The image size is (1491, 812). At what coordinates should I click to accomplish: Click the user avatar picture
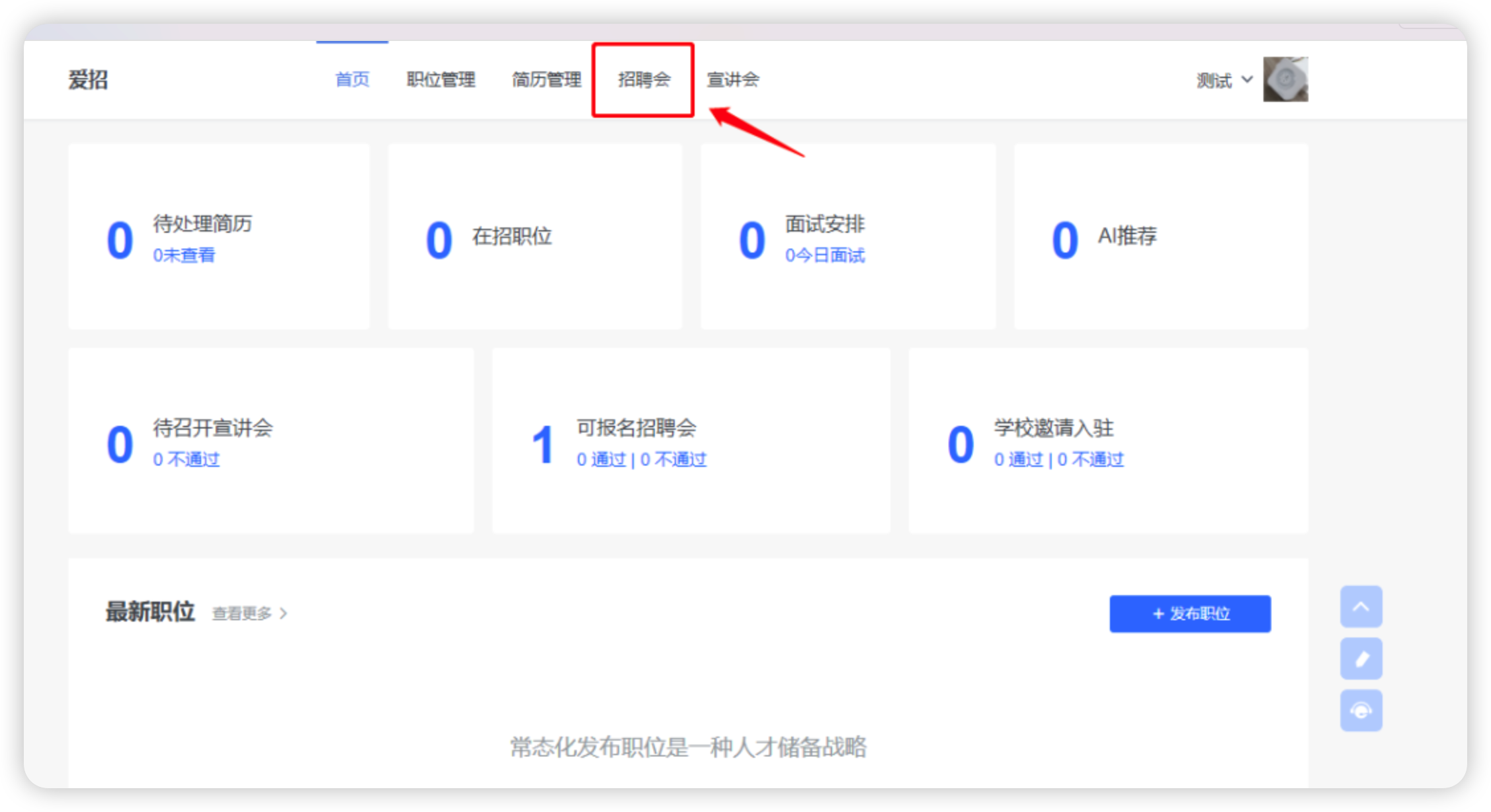pyautogui.click(x=1285, y=79)
